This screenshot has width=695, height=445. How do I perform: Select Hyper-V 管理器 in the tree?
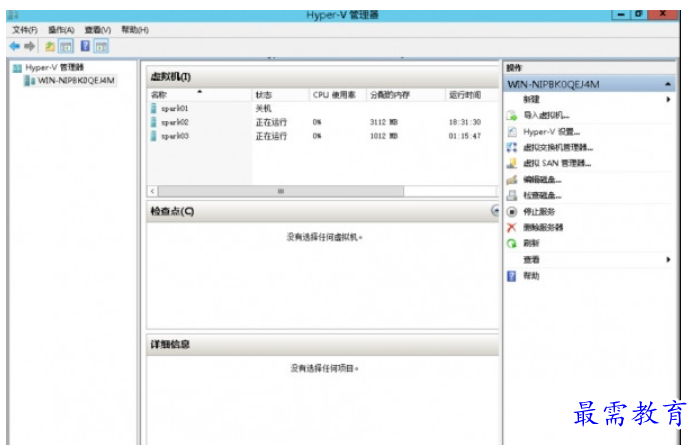(55, 67)
